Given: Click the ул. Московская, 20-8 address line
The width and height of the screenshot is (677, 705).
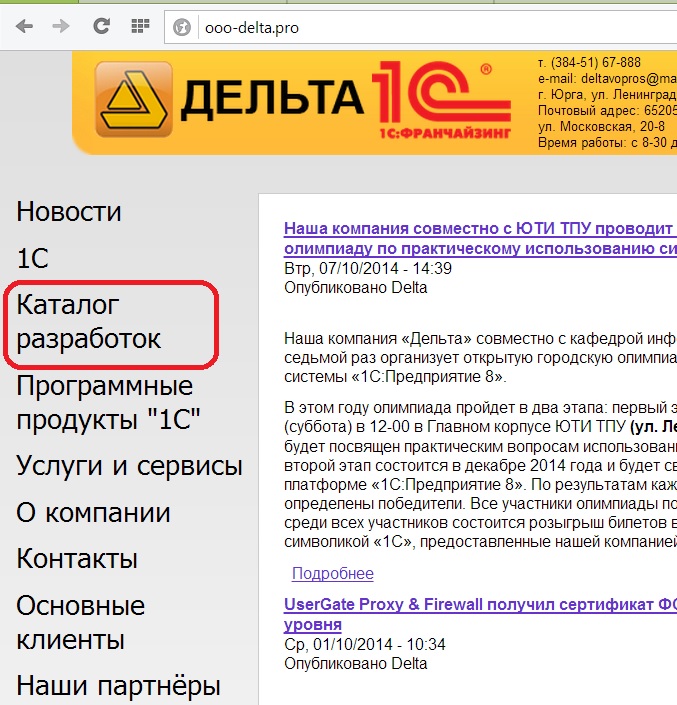Looking at the screenshot, I should click(x=601, y=127).
